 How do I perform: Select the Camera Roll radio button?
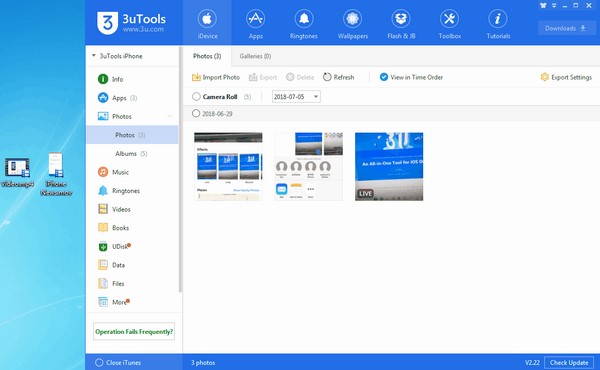(196, 97)
